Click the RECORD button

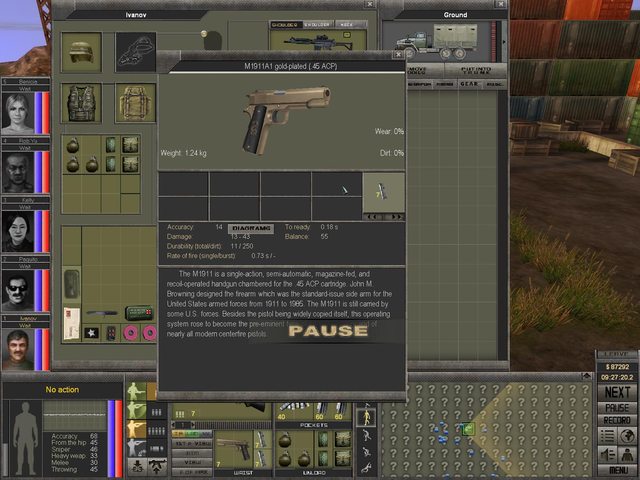pyautogui.click(x=617, y=420)
